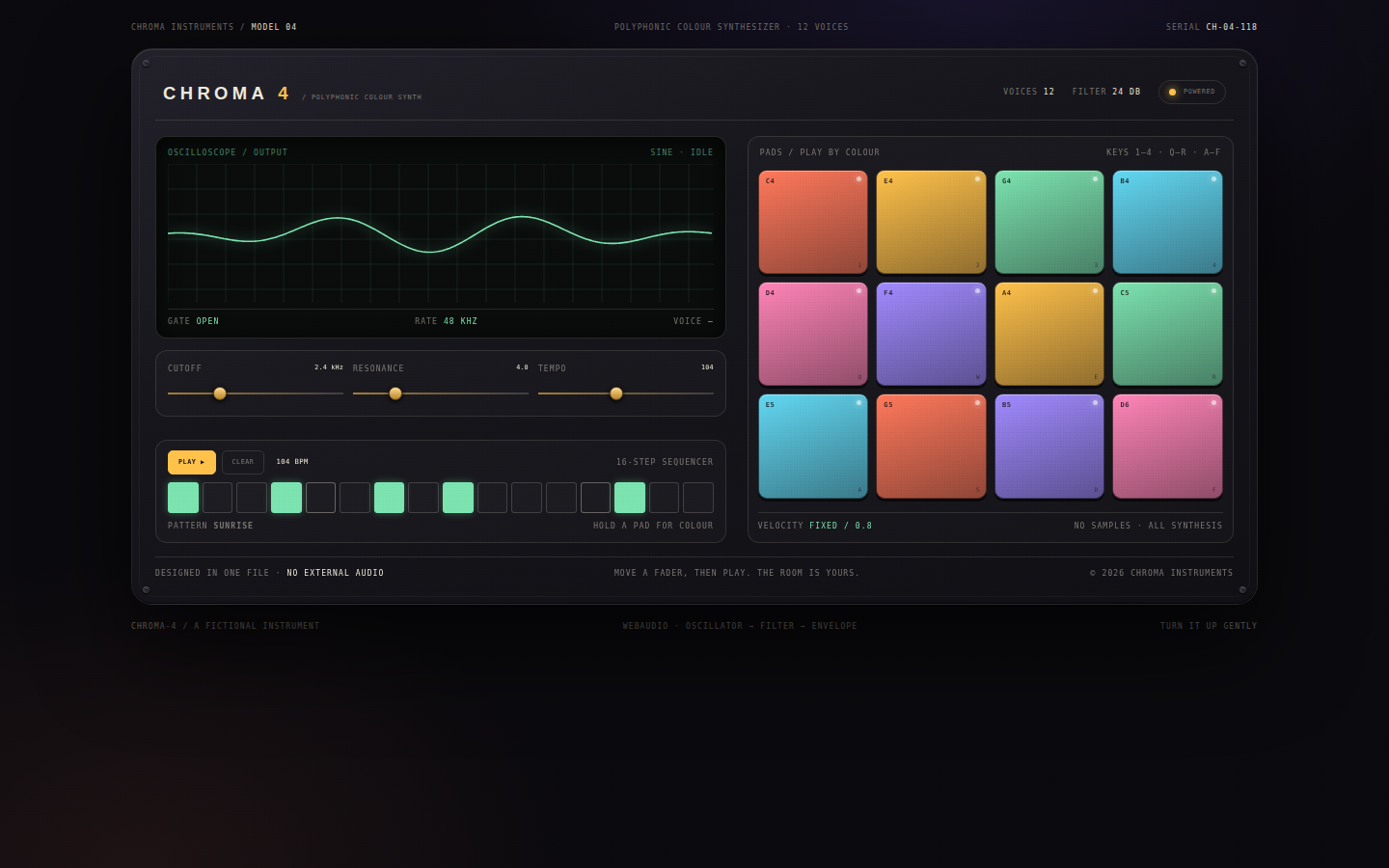
Task: Tap the orange G5 pad
Action: 931,446
